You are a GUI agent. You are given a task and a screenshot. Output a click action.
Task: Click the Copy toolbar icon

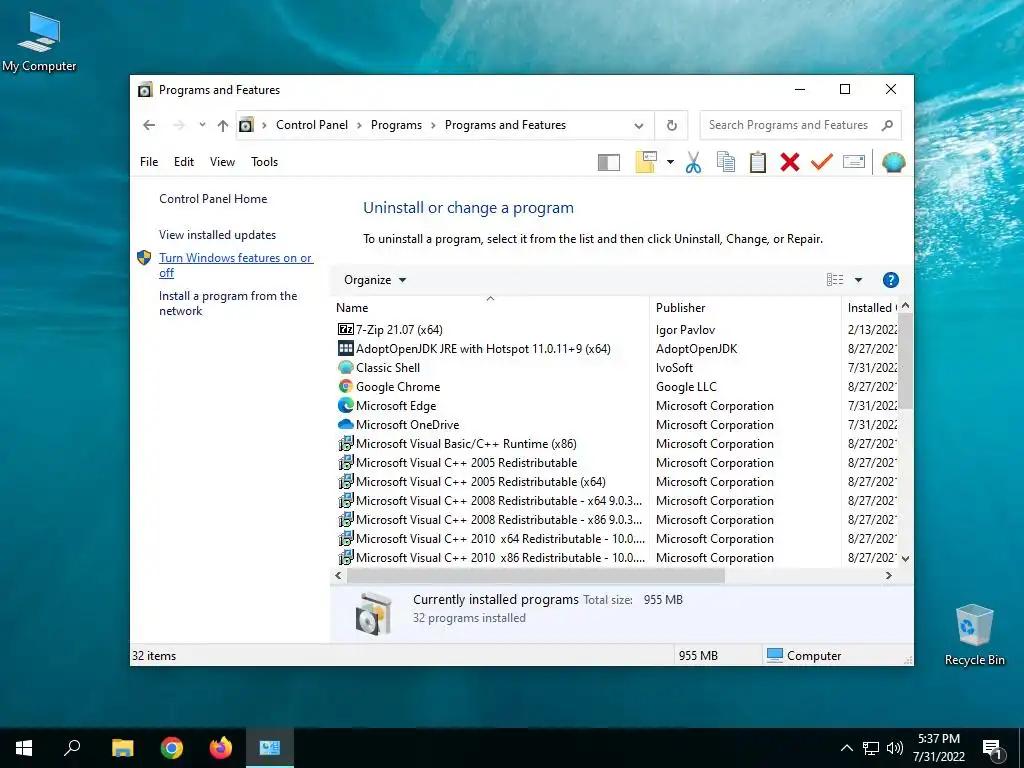pos(726,162)
